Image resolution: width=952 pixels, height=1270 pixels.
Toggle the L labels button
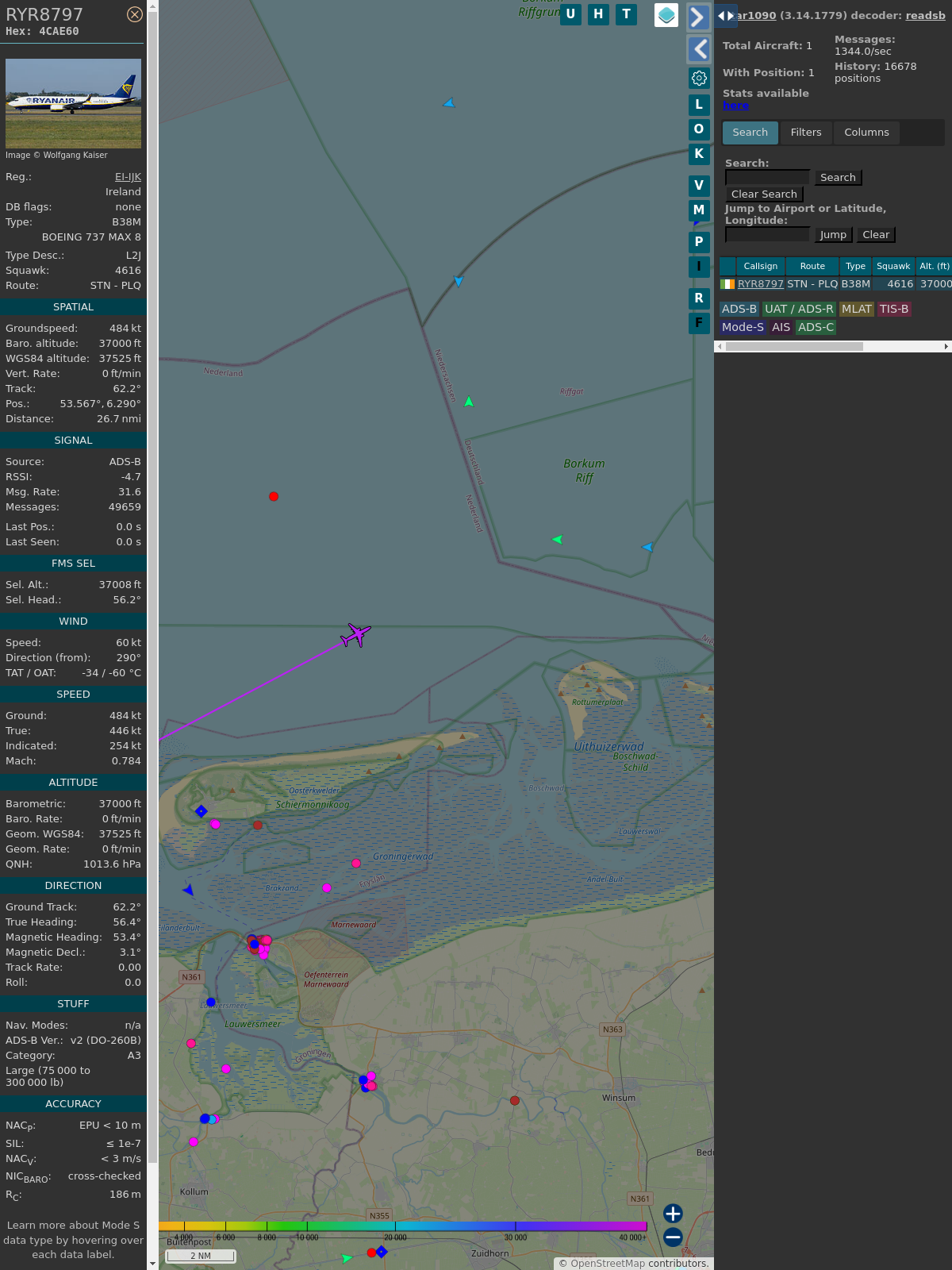pyautogui.click(x=699, y=105)
